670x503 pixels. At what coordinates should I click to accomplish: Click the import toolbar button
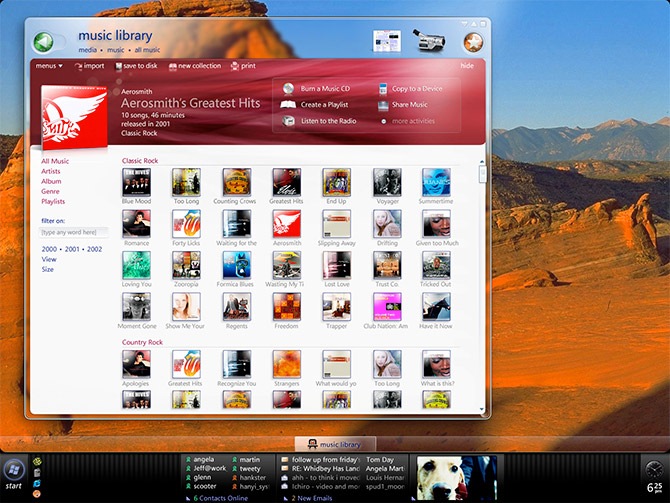tap(88, 66)
